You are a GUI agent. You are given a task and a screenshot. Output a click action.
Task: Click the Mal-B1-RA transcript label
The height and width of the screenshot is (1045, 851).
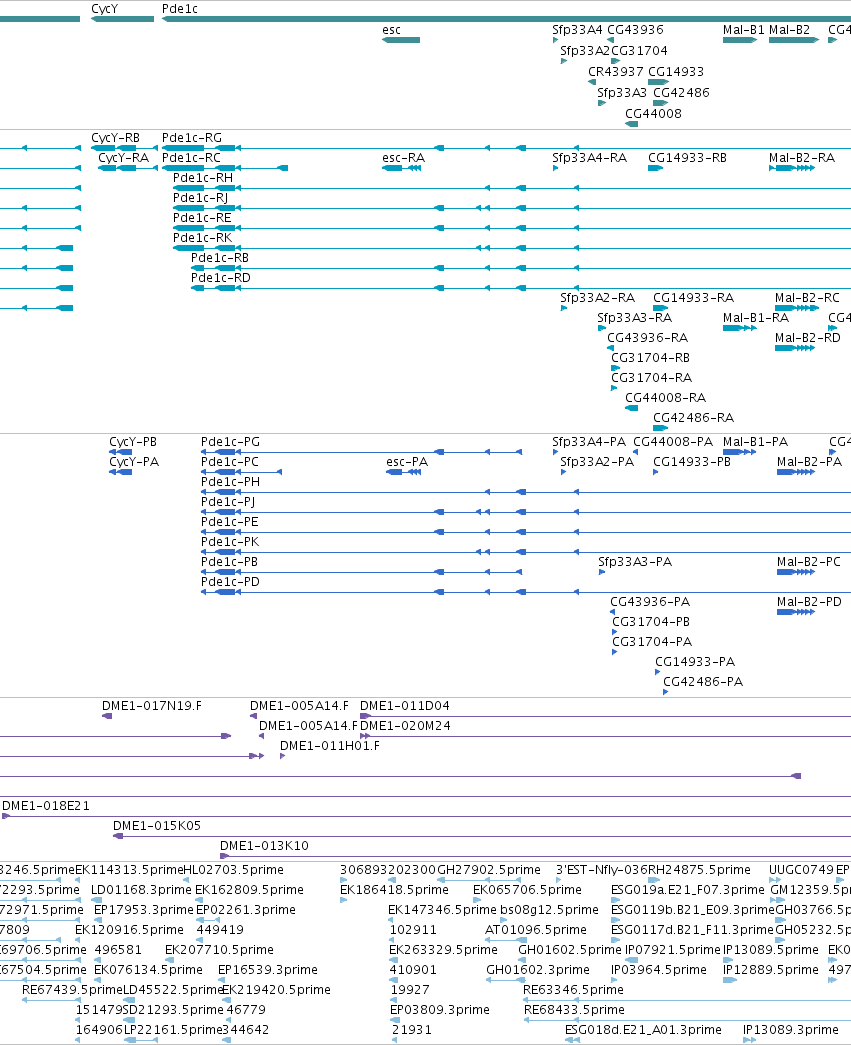point(756,317)
